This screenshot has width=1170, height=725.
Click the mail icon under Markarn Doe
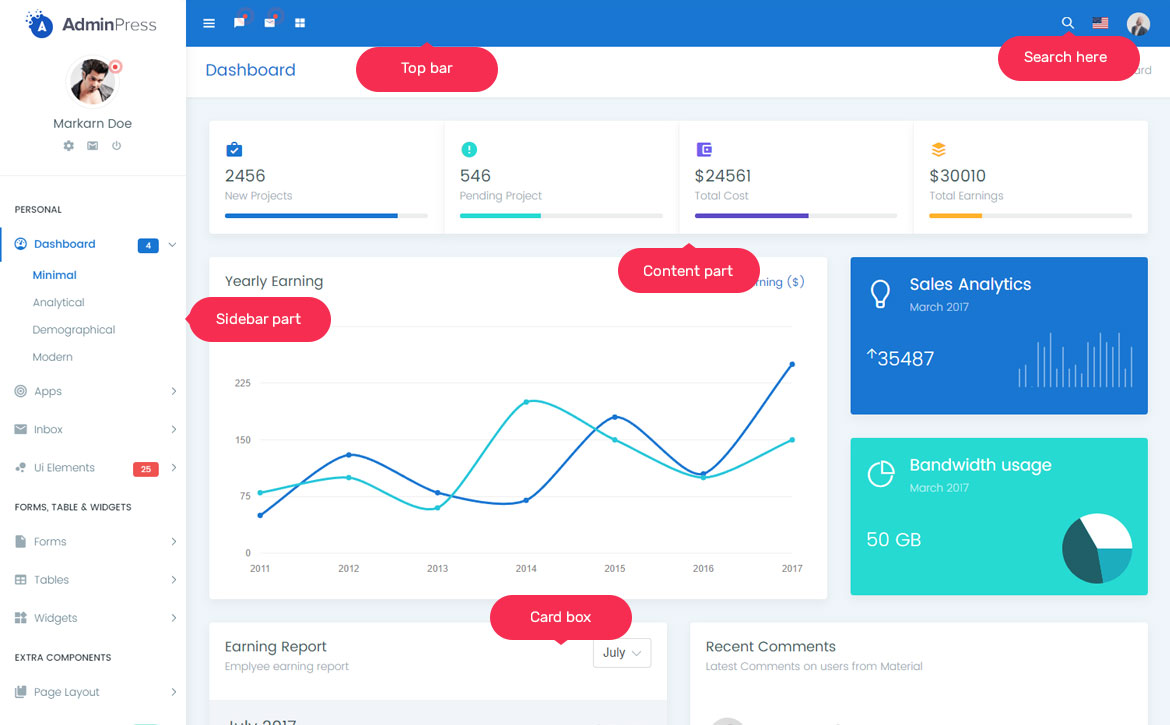92,146
